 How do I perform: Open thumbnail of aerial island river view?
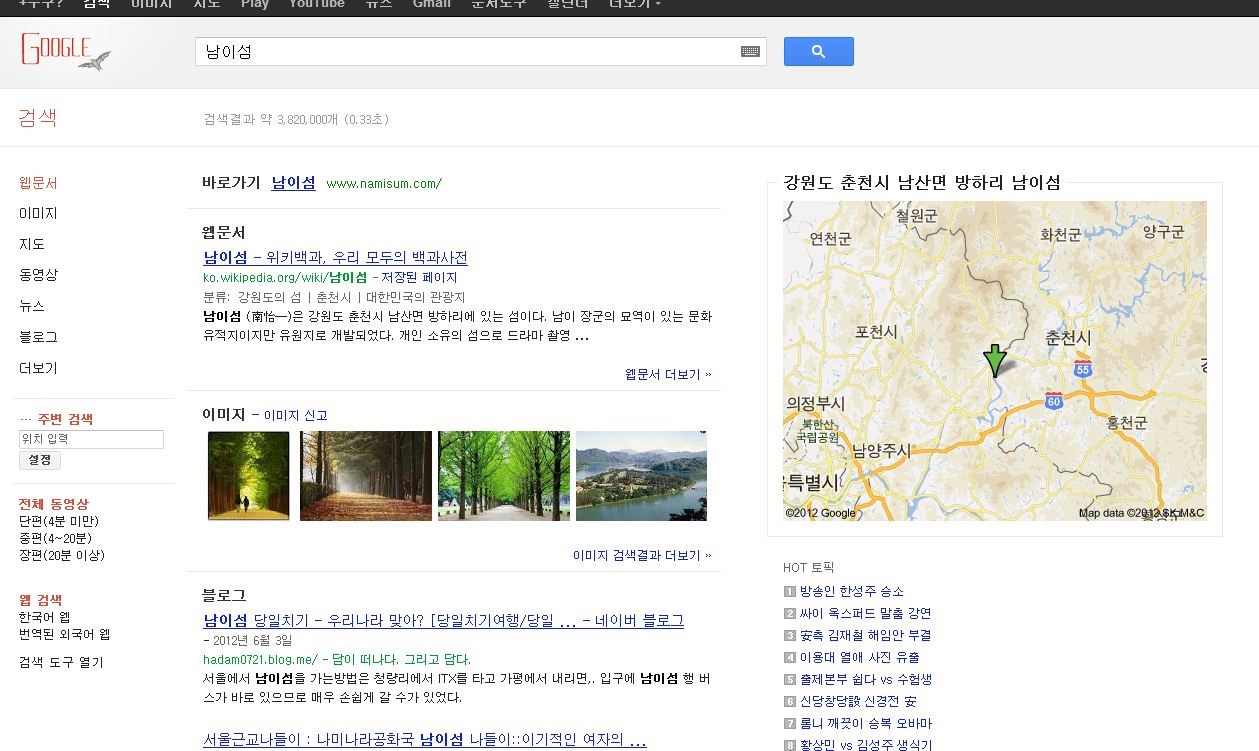(x=641, y=476)
